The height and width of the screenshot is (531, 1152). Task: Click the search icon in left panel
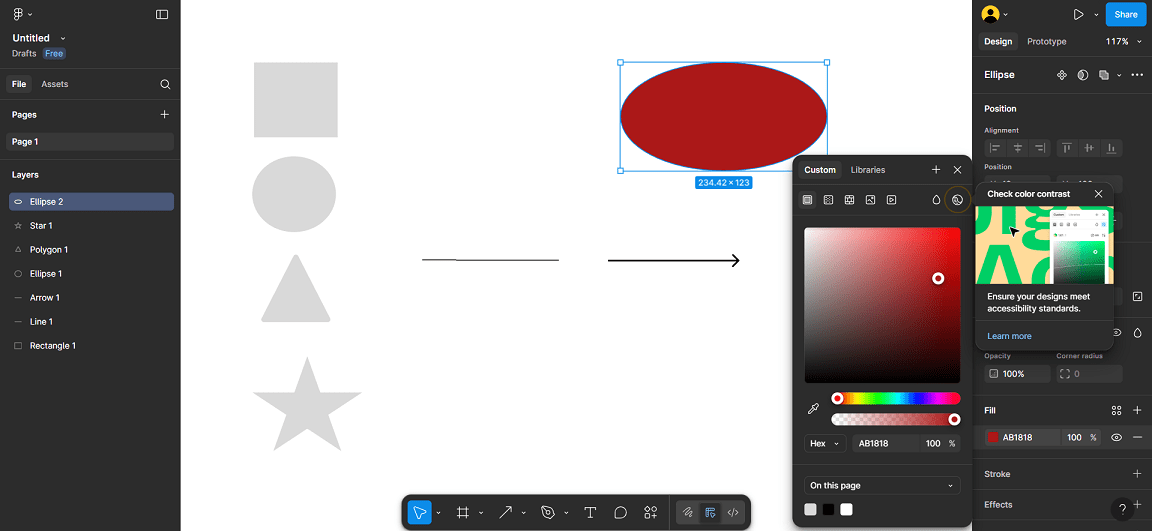pos(165,84)
